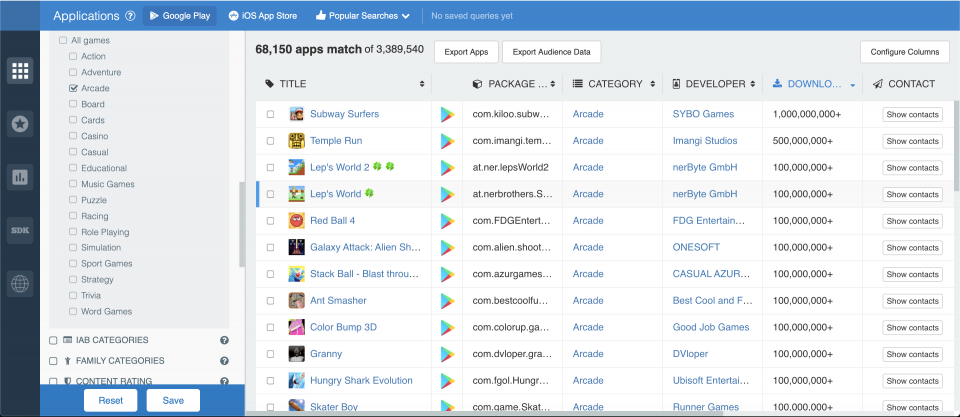Enable the IAB Categories filter checkbox
This screenshot has height=417, width=960.
click(x=53, y=340)
